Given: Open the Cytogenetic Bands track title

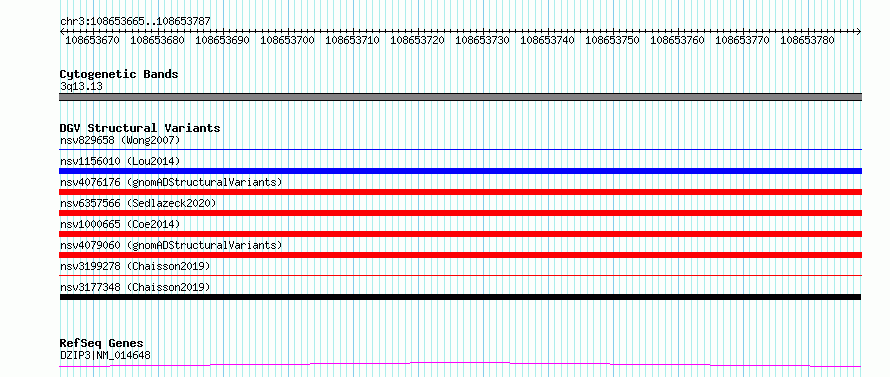Looking at the screenshot, I should (119, 74).
